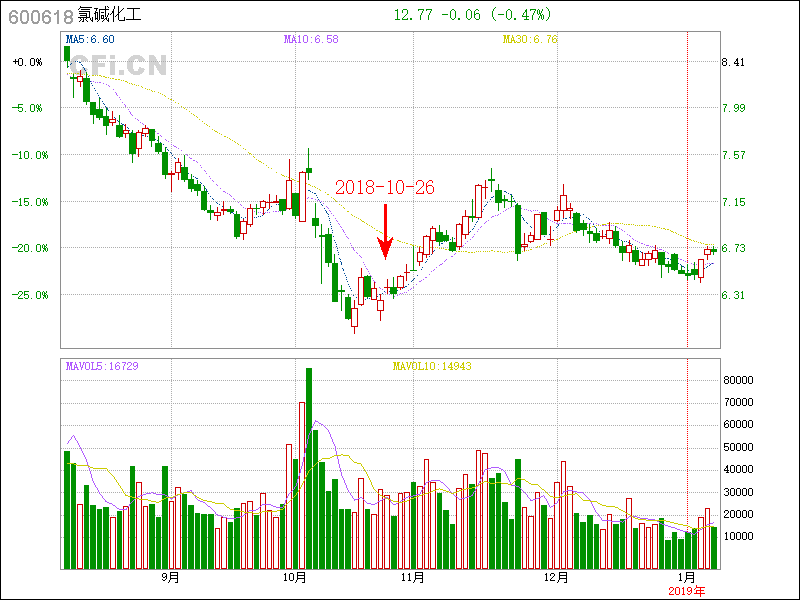Click the 80000 volume axis label

[738, 380]
